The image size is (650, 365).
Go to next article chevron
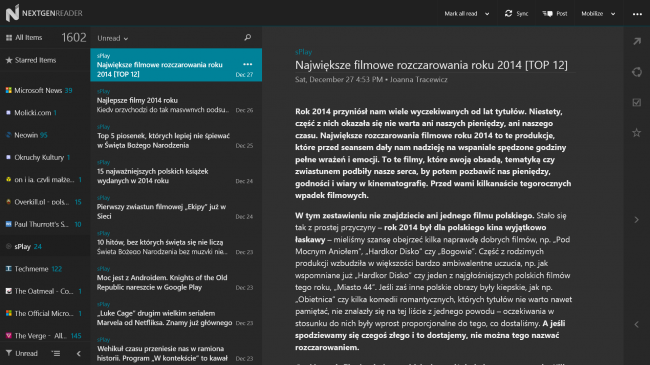(x=637, y=220)
